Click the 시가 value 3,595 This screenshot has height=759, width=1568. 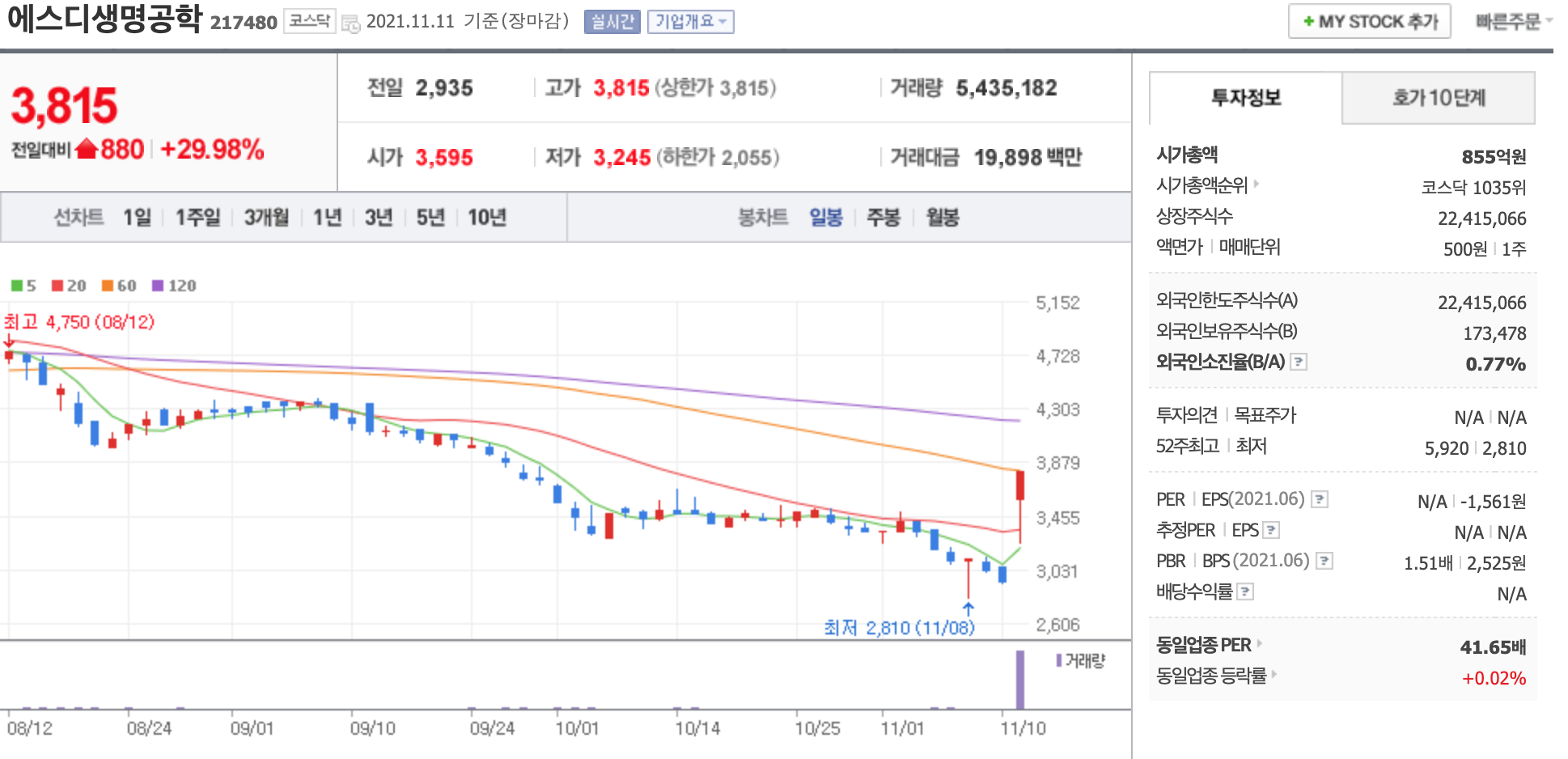[444, 157]
